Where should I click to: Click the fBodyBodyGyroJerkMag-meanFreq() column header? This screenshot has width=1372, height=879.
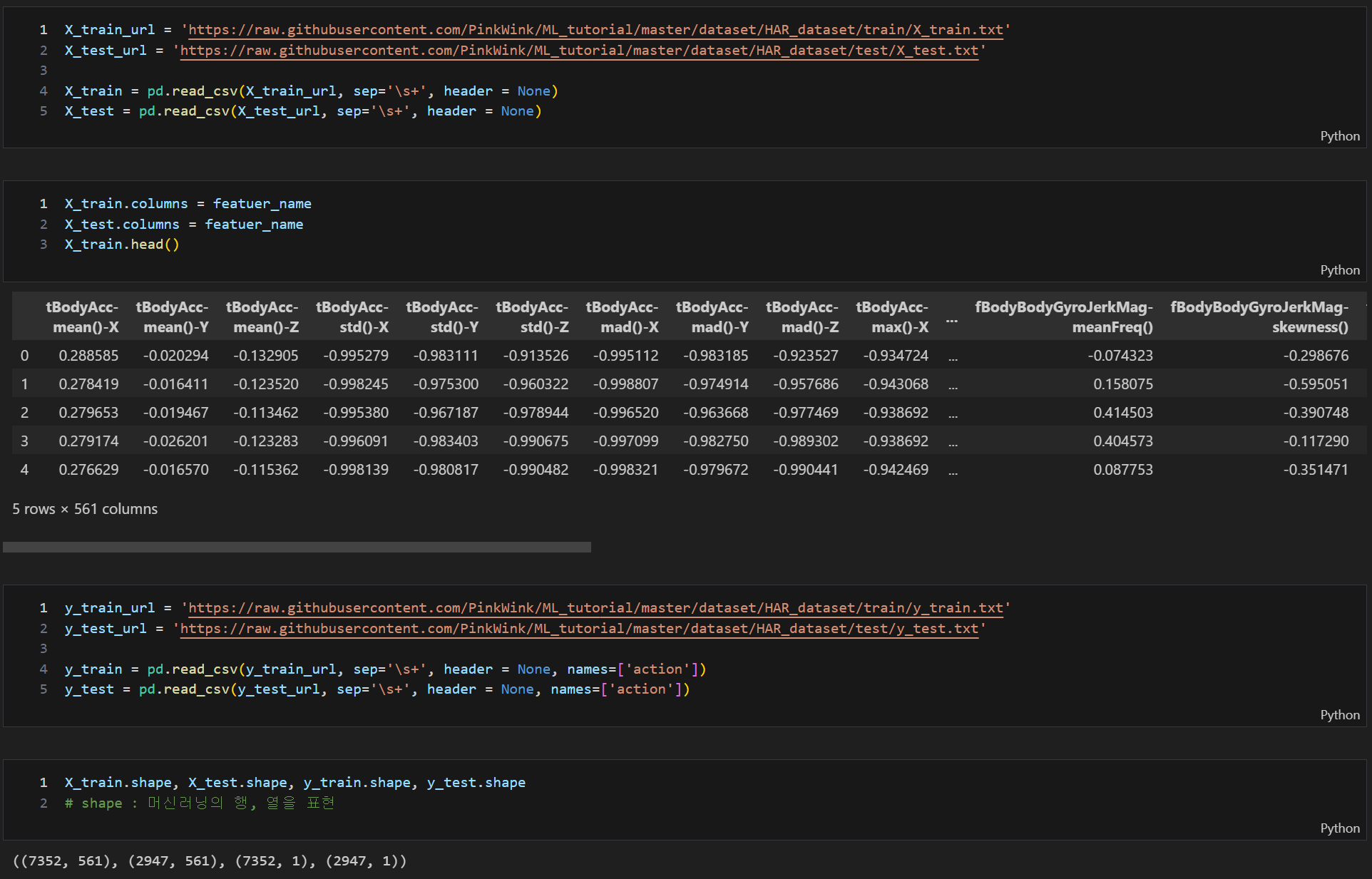coord(1063,317)
